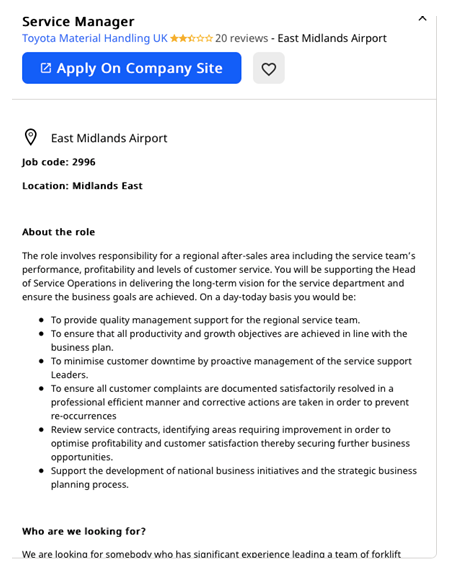Click the Apply On Company Site button
450x571 pixels.
pyautogui.click(x=131, y=68)
